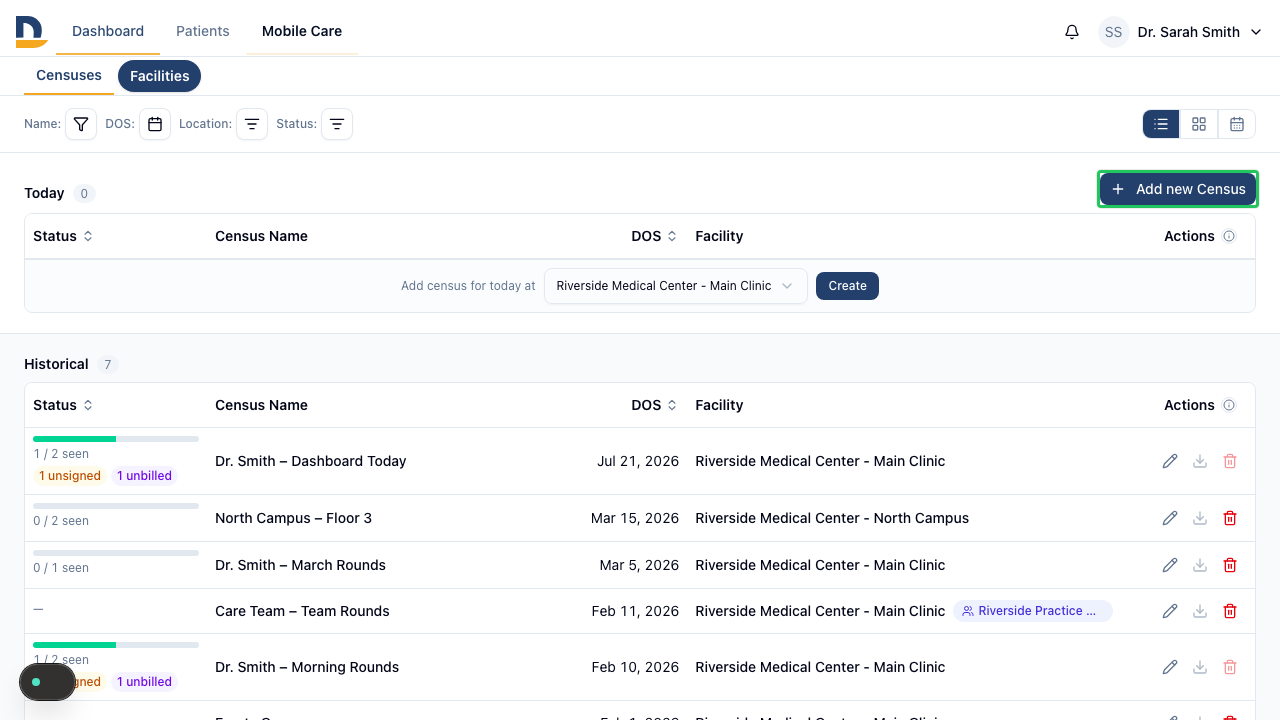
Task: Open the Status filter icon
Action: tap(337, 124)
